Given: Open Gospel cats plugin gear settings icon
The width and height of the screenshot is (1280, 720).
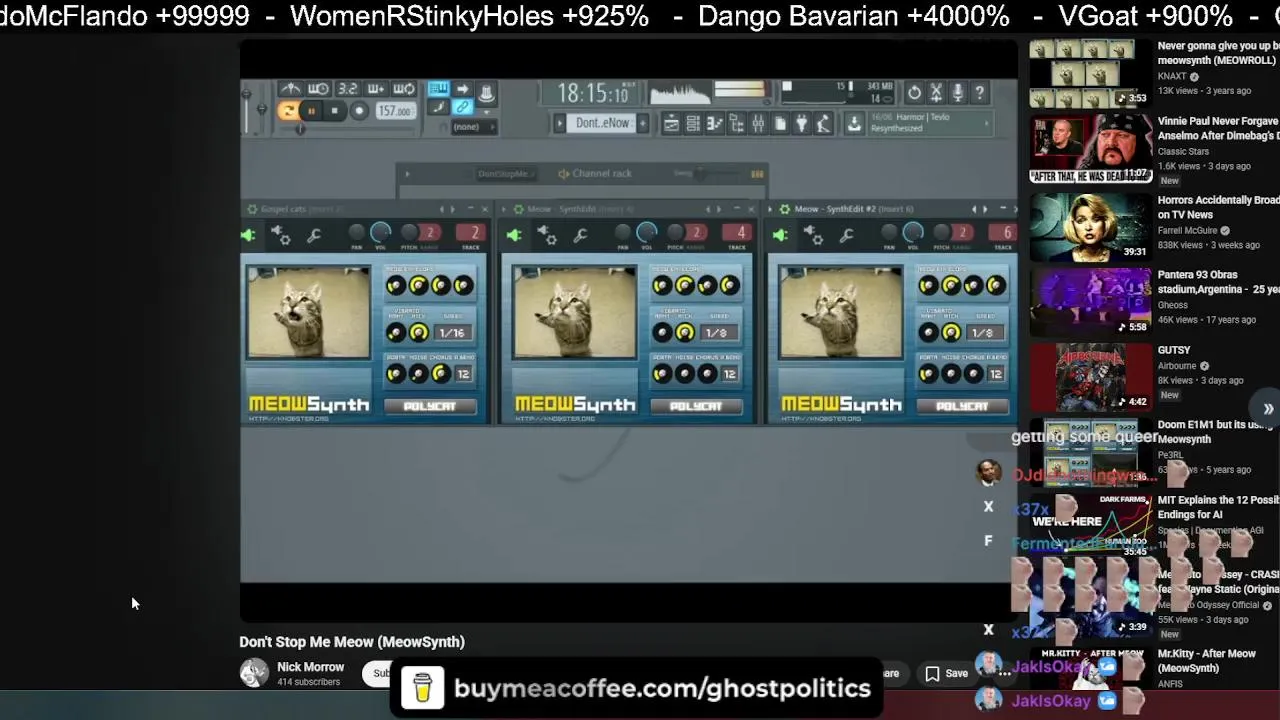Looking at the screenshot, I should (x=281, y=235).
